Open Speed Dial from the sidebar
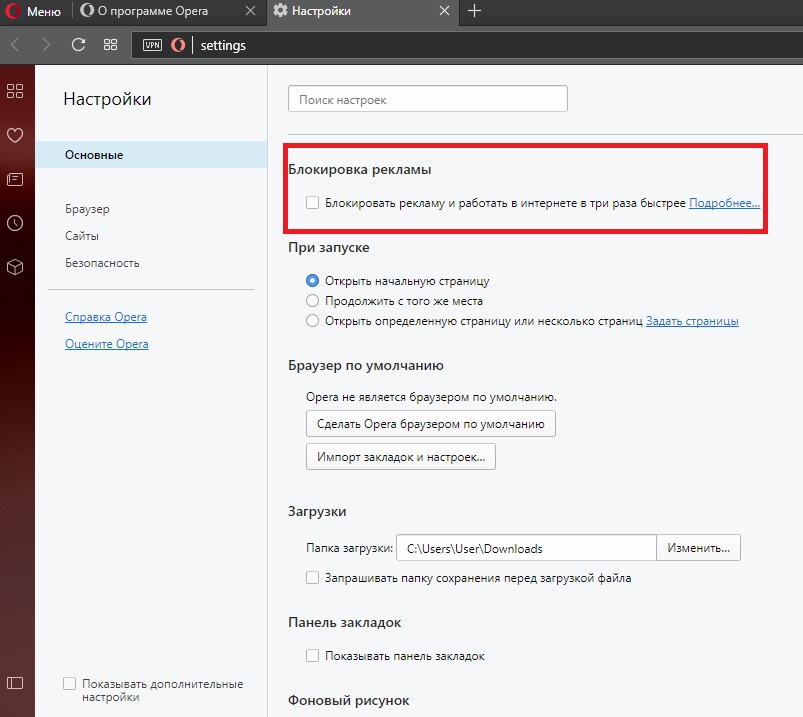Screen dimensions: 803x717 click(x=15, y=91)
